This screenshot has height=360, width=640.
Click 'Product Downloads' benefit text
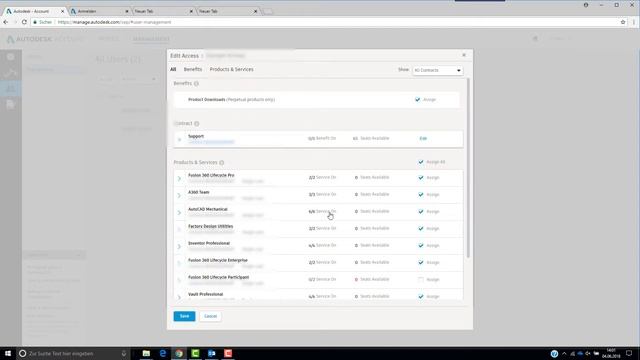pyautogui.click(x=207, y=100)
